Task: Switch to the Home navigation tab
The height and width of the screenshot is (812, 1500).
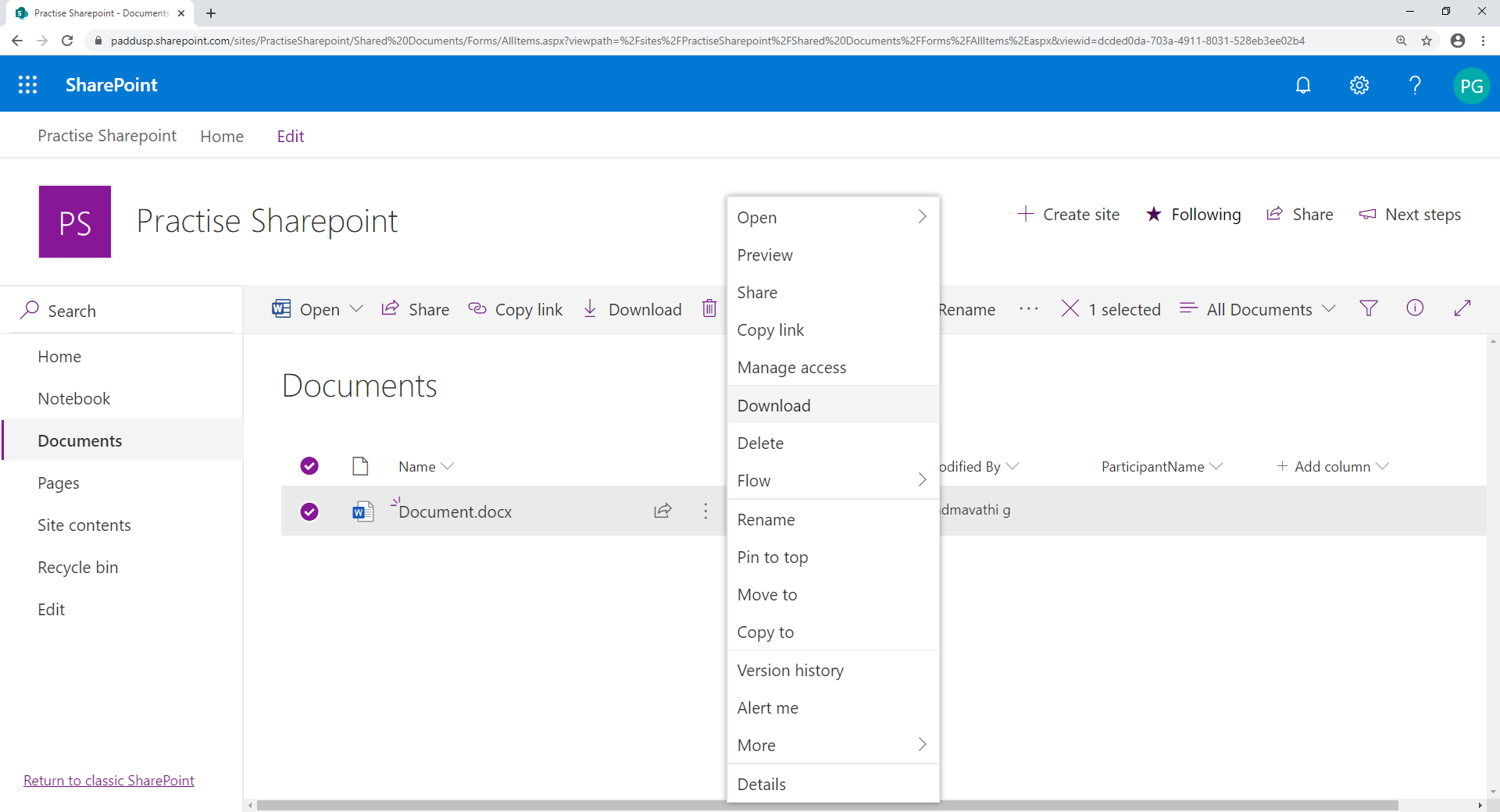Action: [221, 135]
